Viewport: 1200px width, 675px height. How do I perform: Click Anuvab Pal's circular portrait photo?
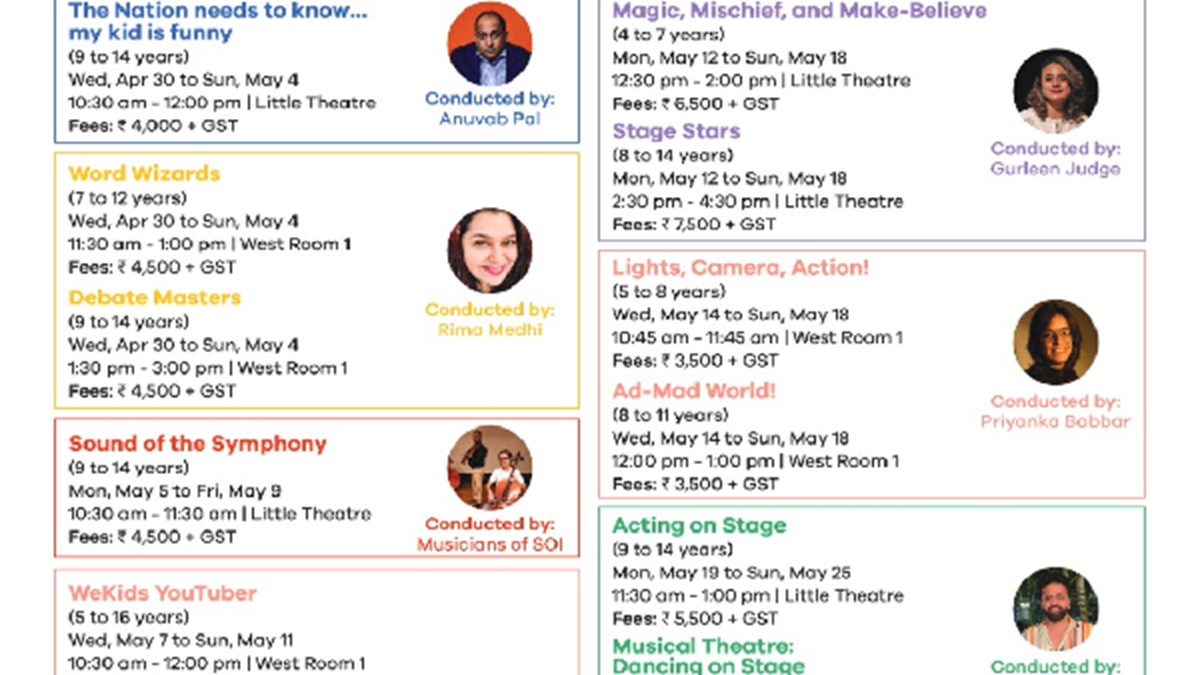click(489, 45)
